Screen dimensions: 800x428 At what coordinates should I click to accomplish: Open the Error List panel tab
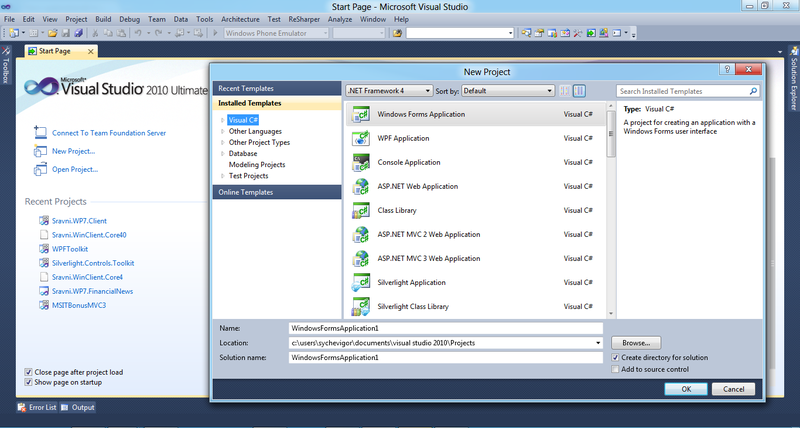point(37,407)
